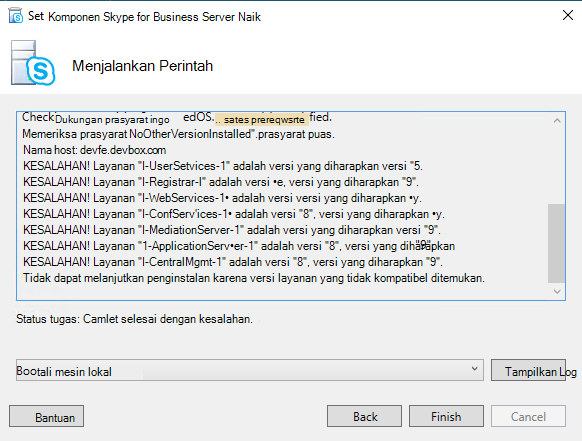Close the setup dialog window

pos(568,16)
